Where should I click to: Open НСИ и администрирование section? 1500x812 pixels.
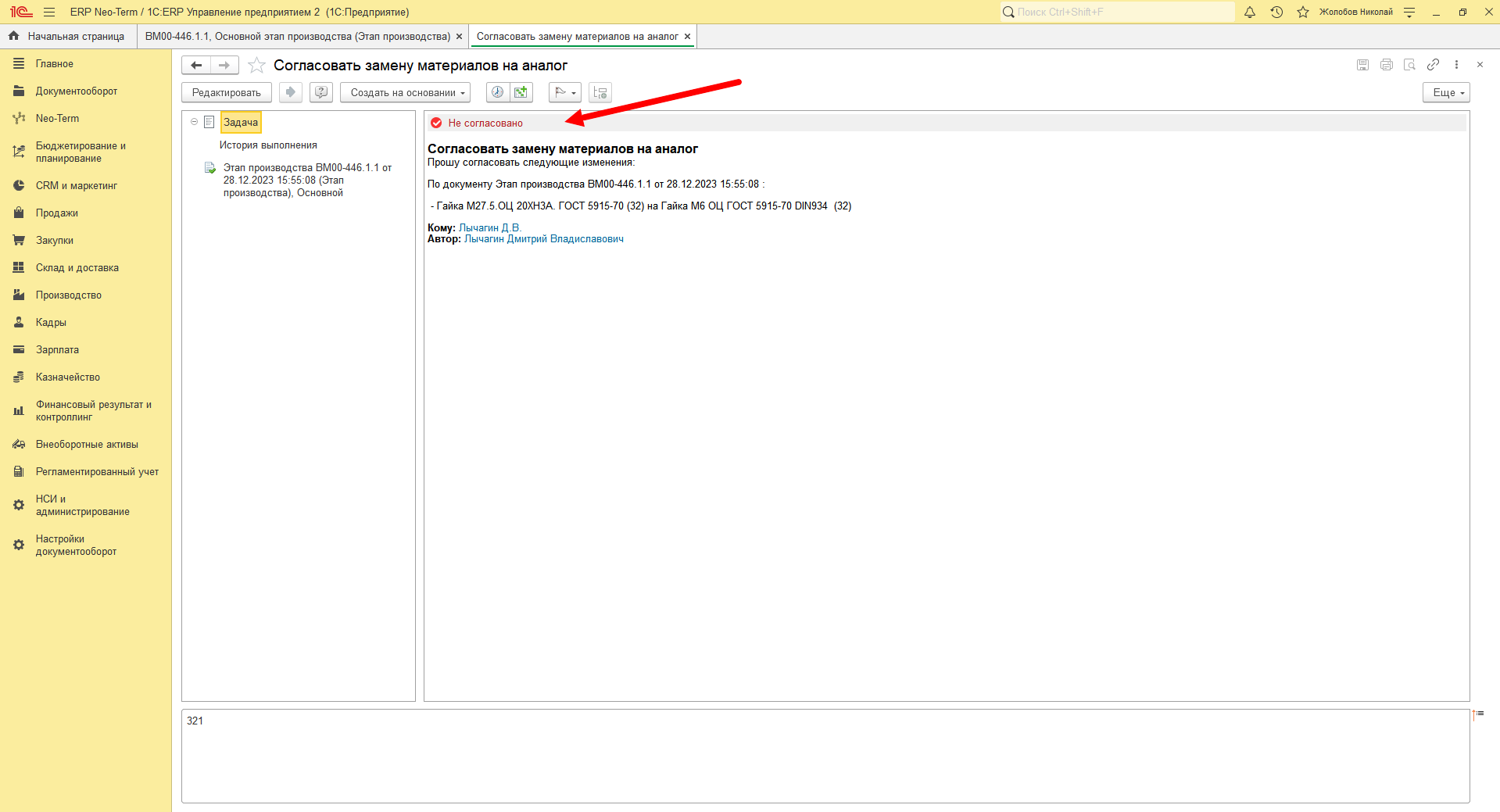point(83,506)
